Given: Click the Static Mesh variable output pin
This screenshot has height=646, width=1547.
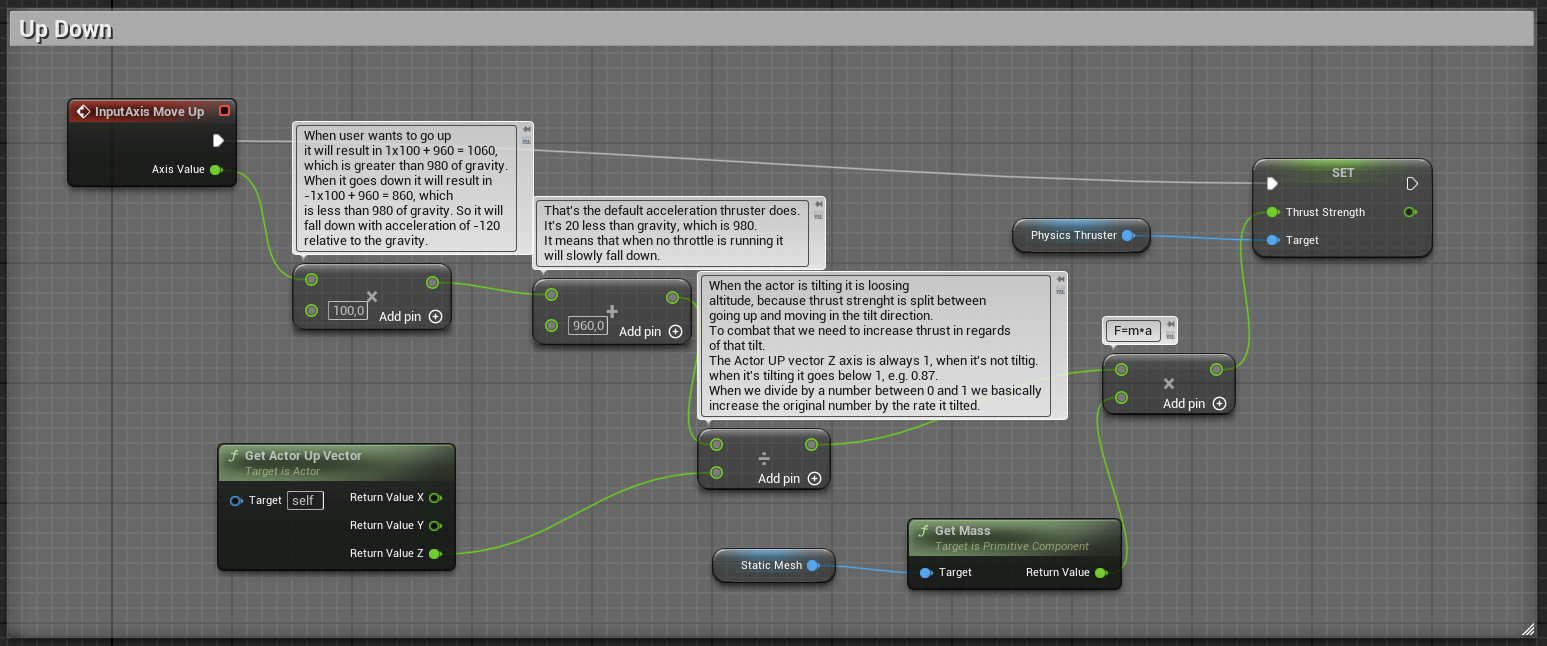Looking at the screenshot, I should pyautogui.click(x=813, y=566).
